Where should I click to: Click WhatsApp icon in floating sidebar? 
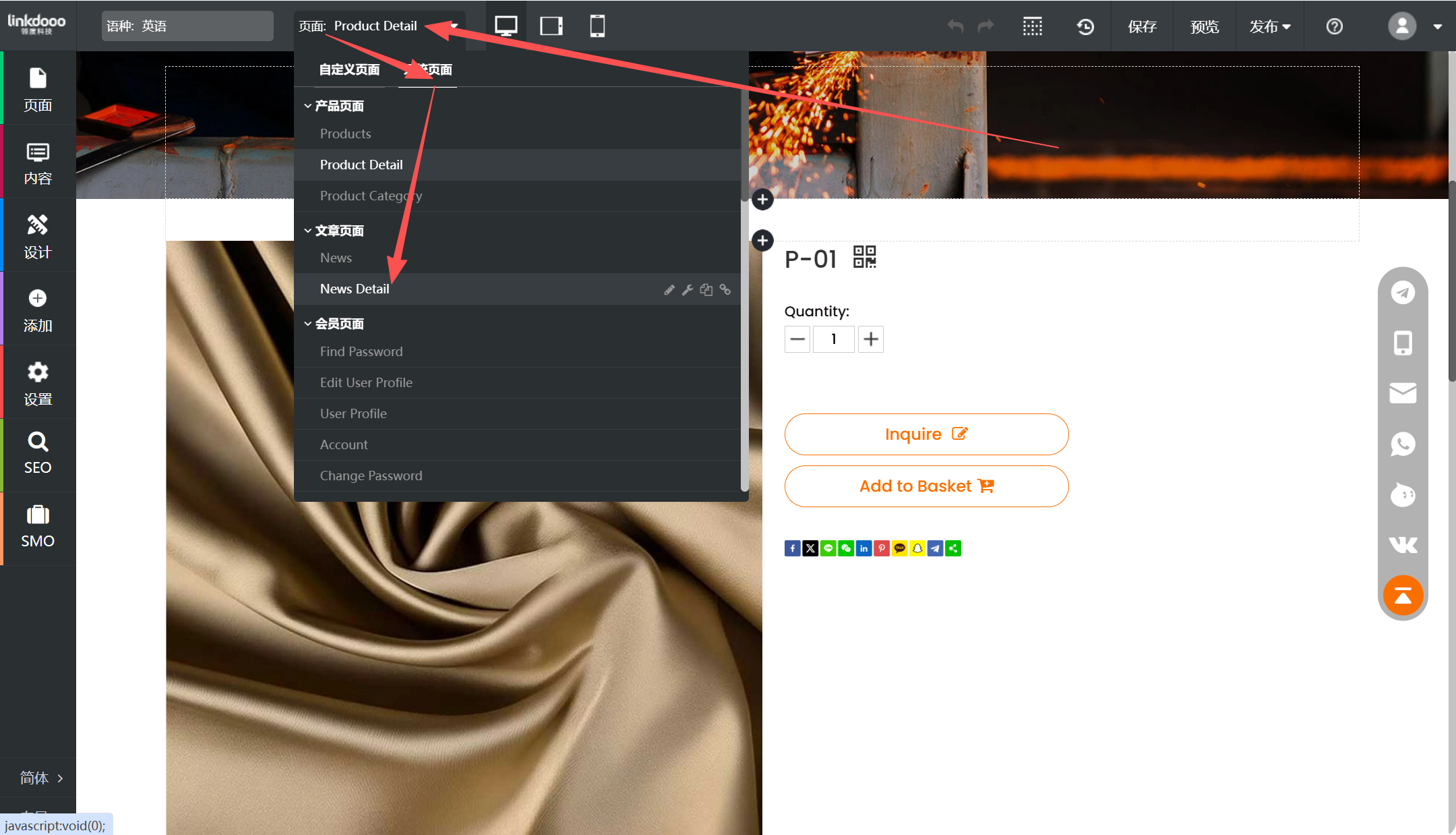[1403, 444]
